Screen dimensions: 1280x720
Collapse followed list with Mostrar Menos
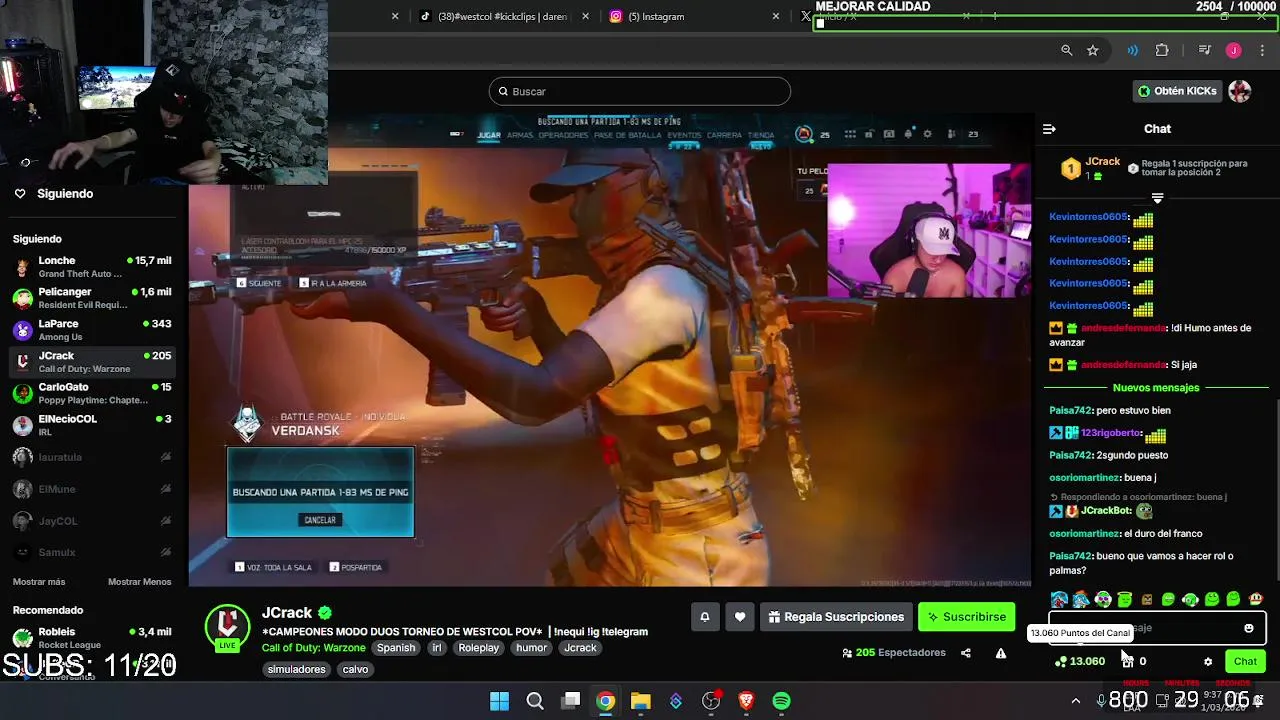(140, 582)
